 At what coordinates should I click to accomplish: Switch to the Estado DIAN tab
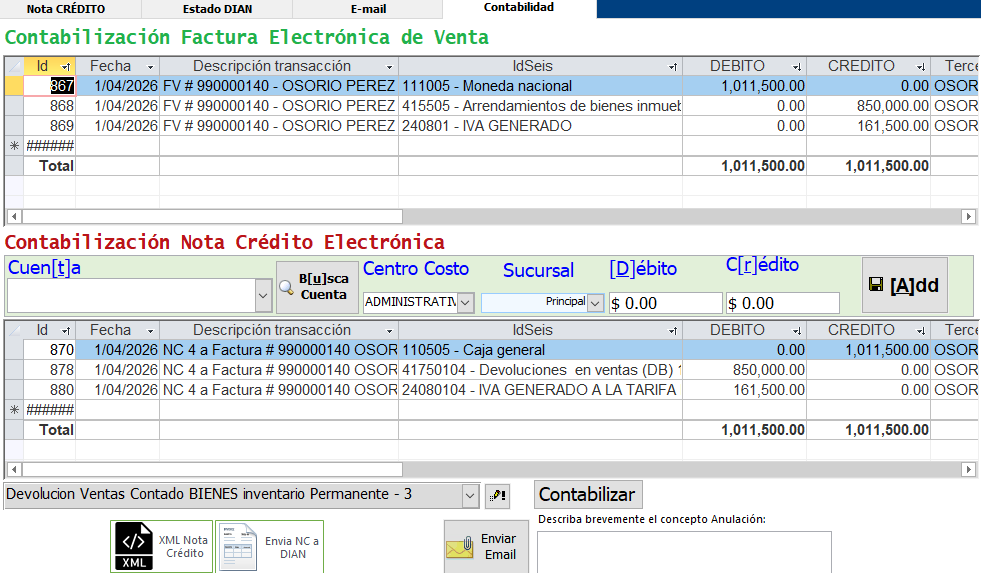pos(217,9)
